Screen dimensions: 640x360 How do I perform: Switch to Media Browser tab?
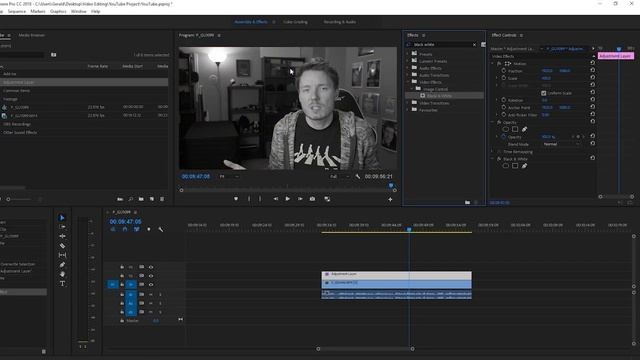point(31,36)
